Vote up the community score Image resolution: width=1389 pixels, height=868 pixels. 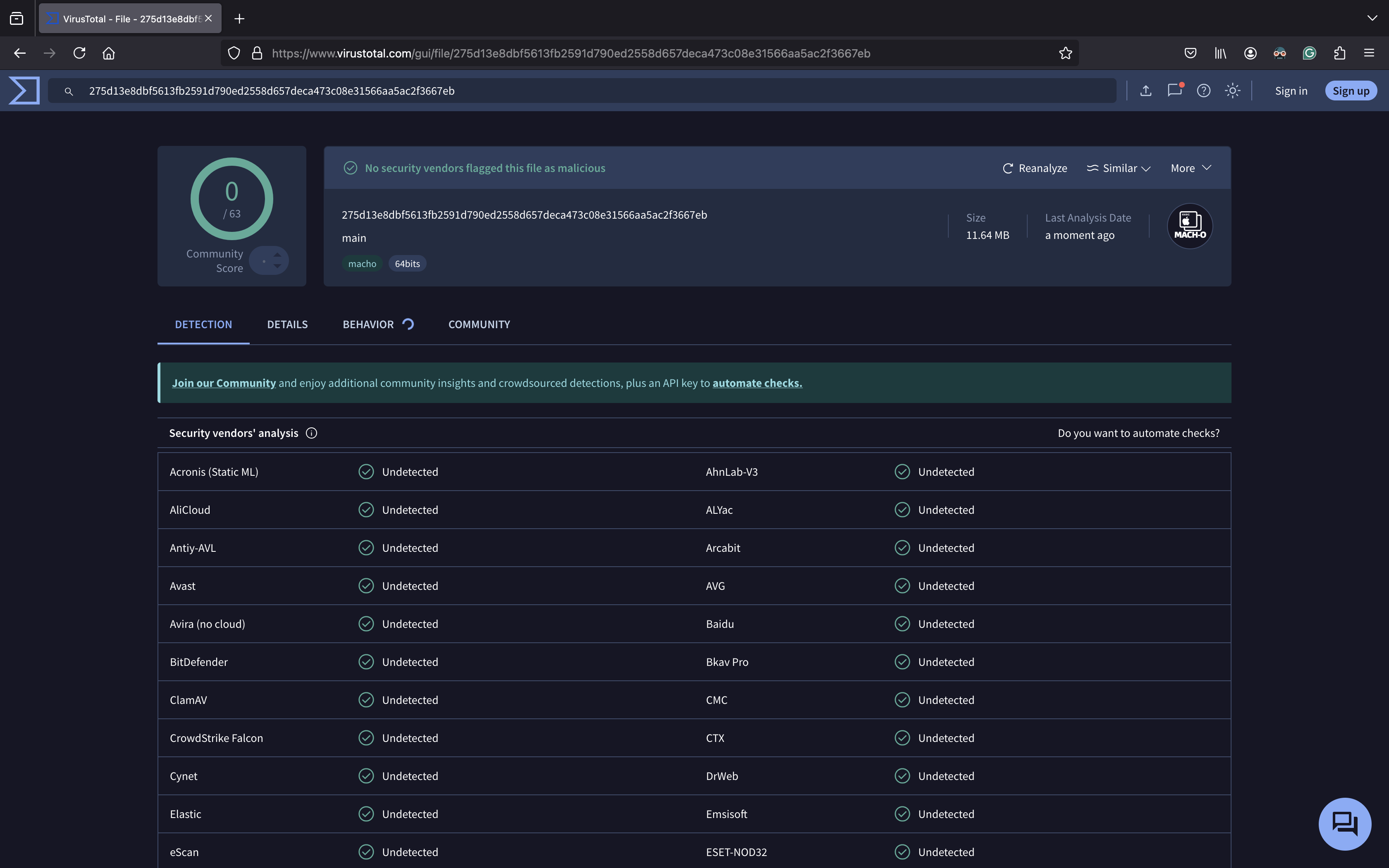pyautogui.click(x=277, y=254)
